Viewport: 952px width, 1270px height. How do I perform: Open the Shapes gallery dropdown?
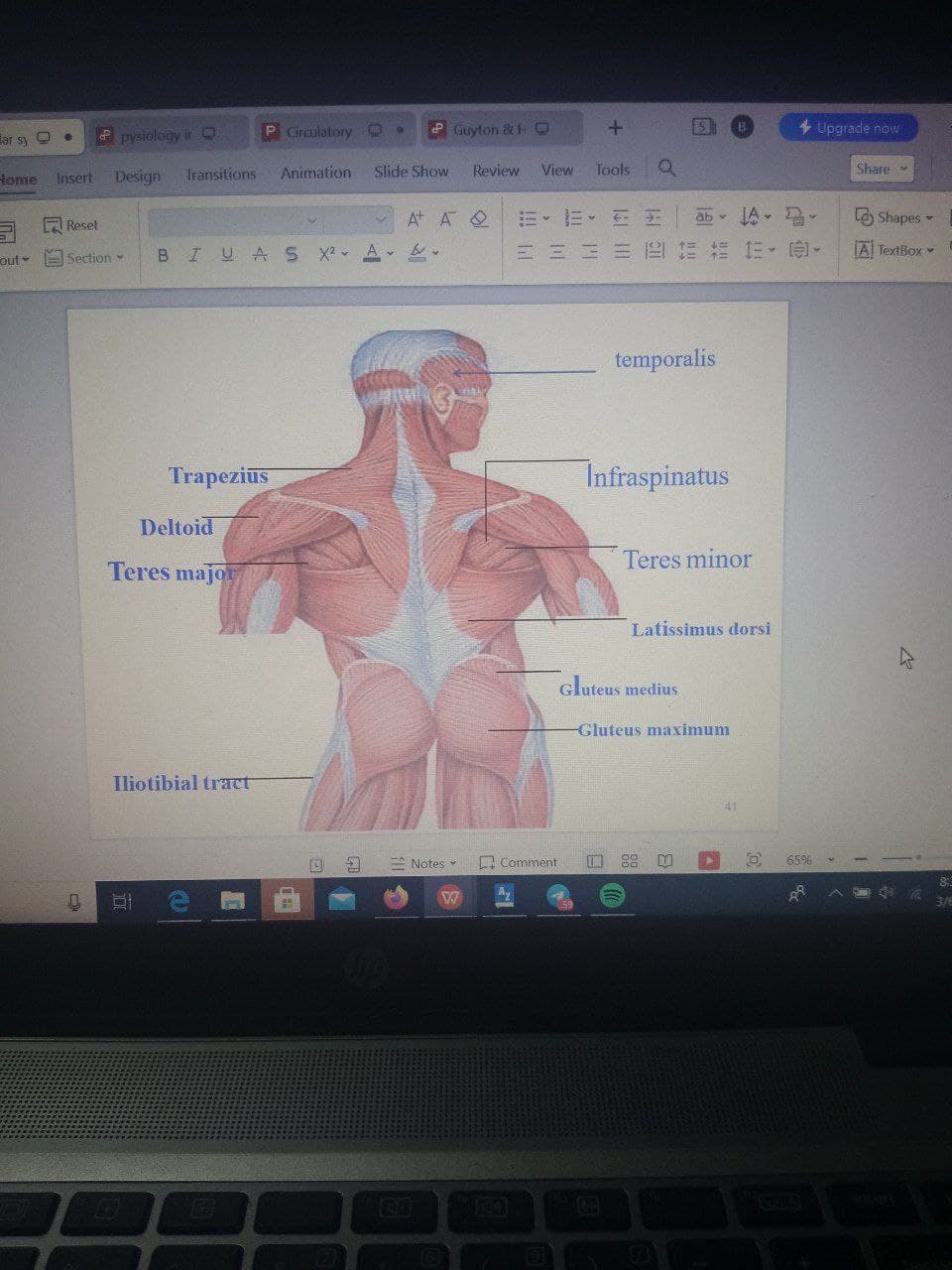[x=893, y=217]
